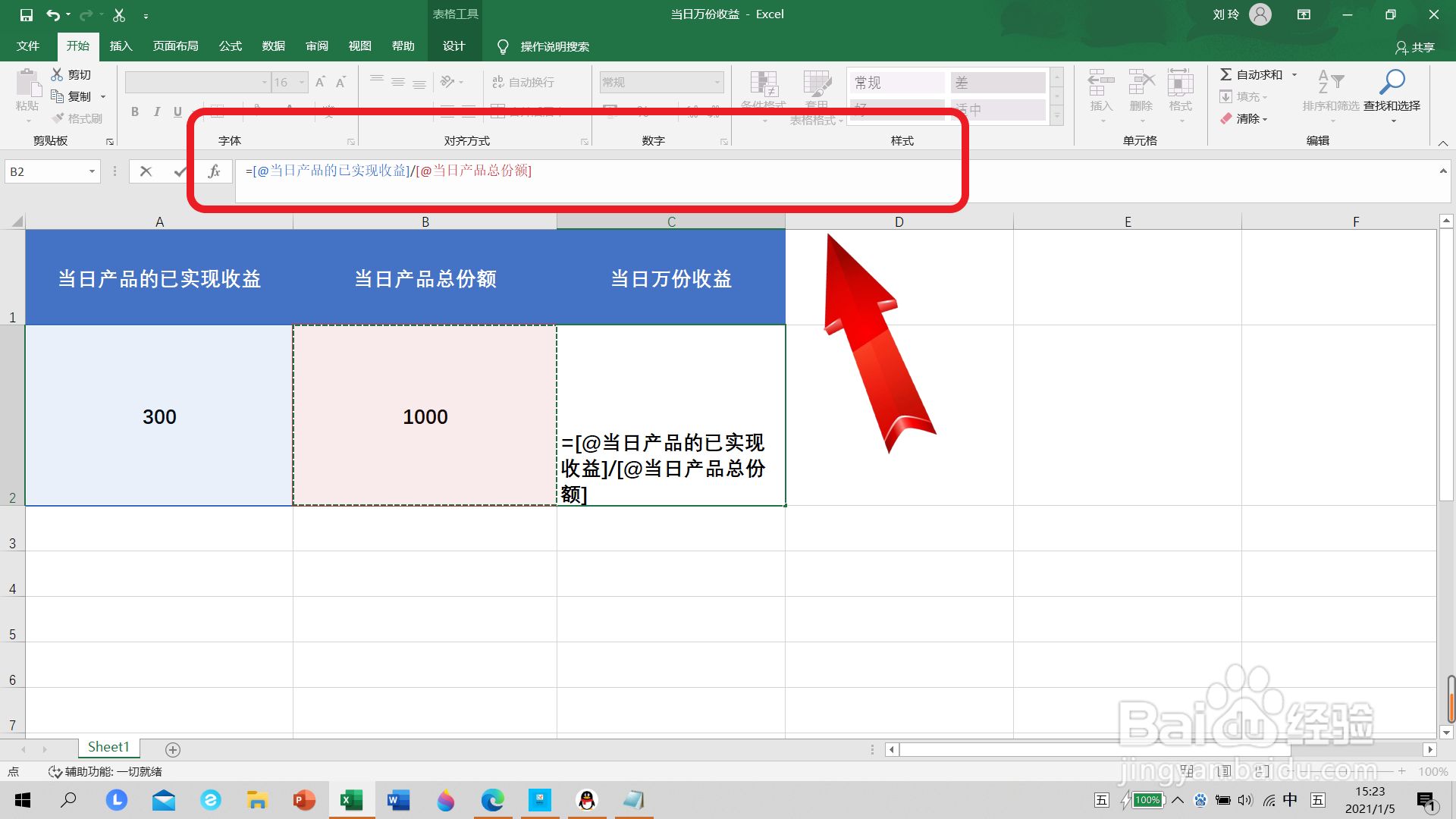Open the number format (常规) dropdown
This screenshot has width=1456, height=819.
click(x=717, y=82)
